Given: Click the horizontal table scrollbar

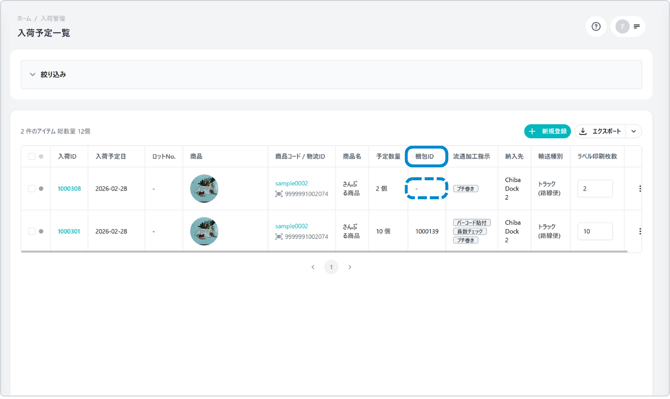Looking at the screenshot, I should pos(324,252).
